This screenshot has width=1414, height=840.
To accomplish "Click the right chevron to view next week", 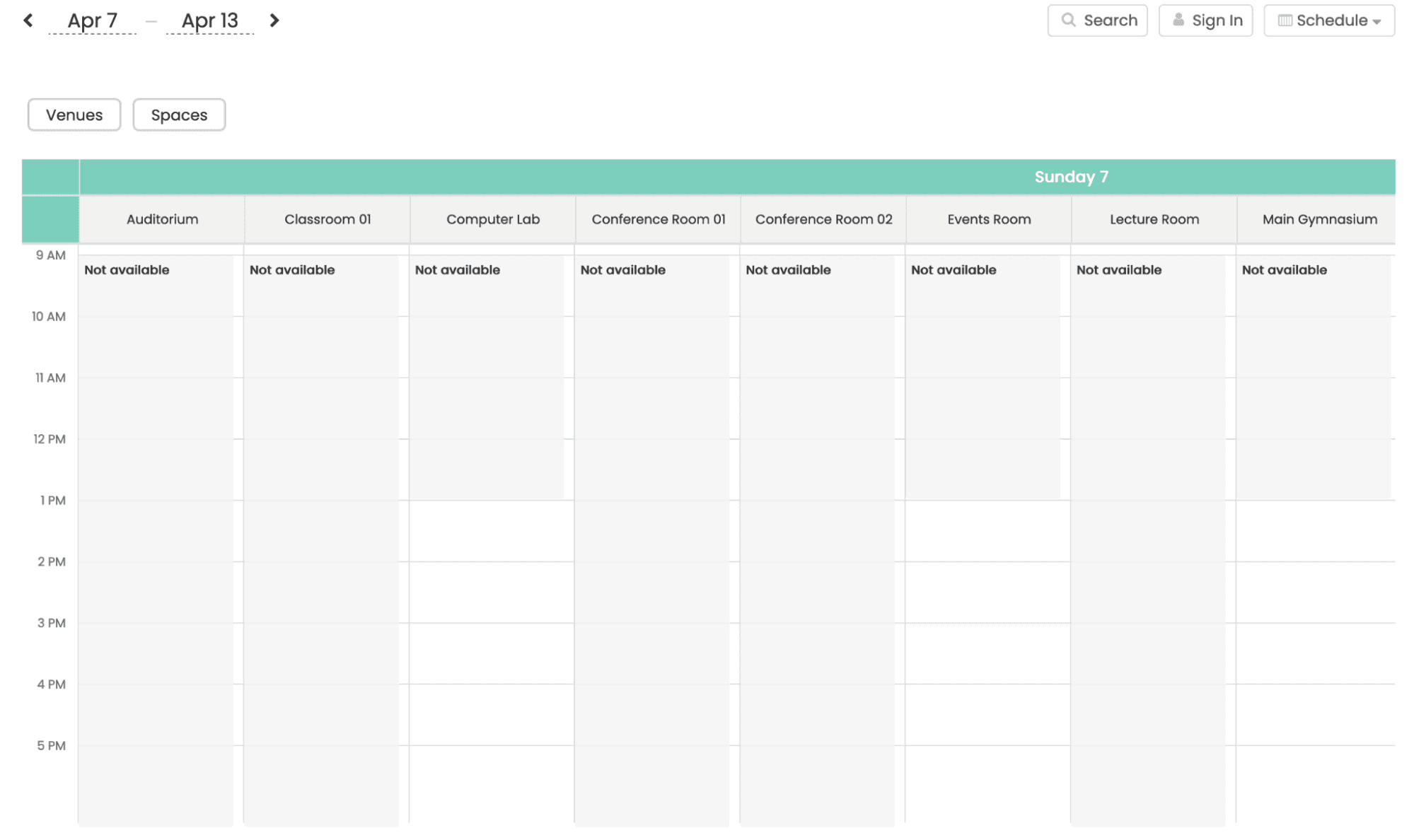I will (x=274, y=20).
